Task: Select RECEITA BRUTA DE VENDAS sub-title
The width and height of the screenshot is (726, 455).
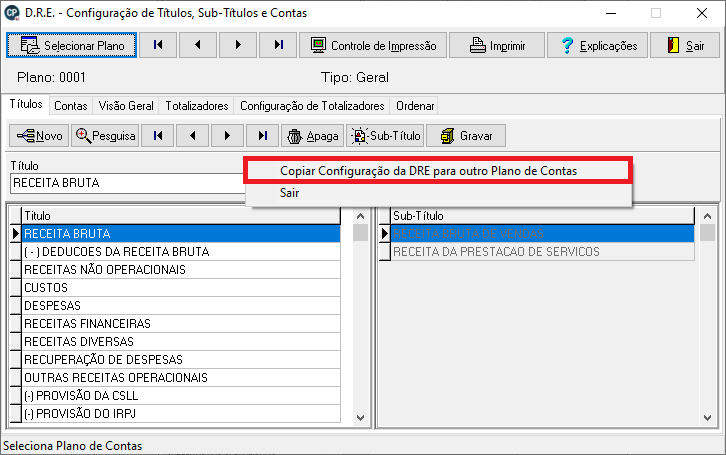Action: (x=543, y=234)
